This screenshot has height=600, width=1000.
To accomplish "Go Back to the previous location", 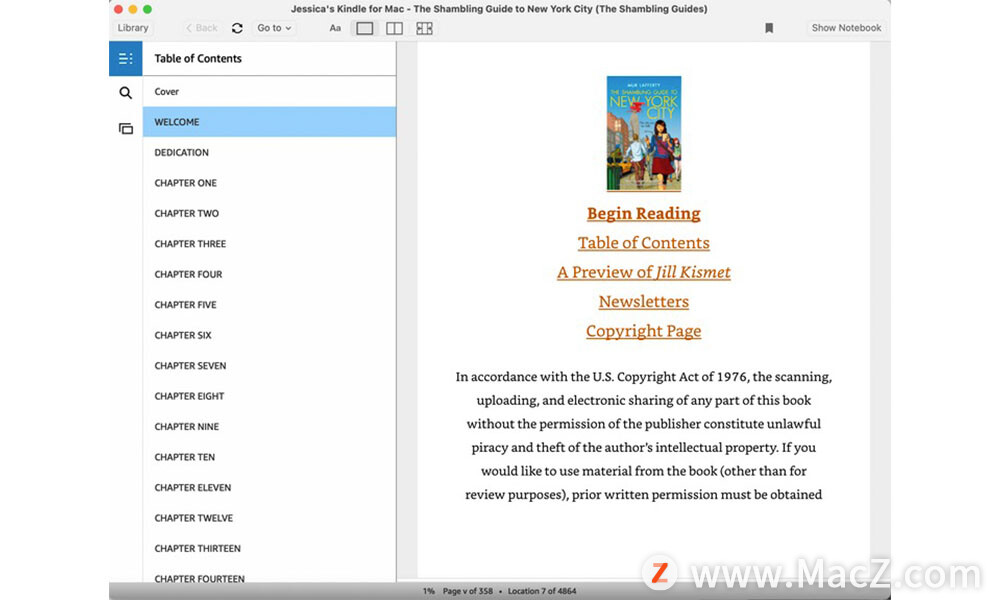I will point(202,28).
